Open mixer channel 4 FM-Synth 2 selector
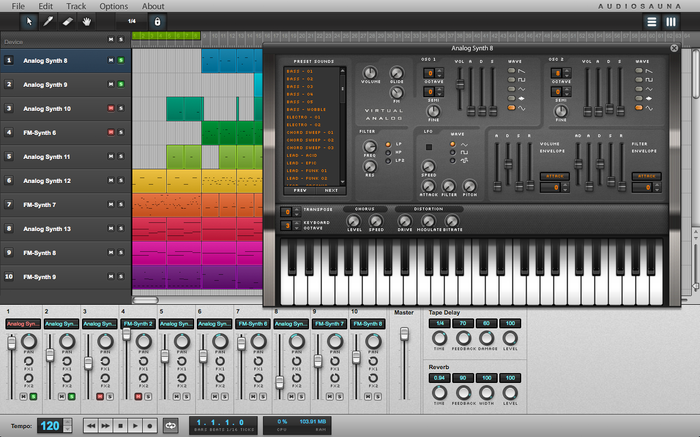 [x=136, y=324]
